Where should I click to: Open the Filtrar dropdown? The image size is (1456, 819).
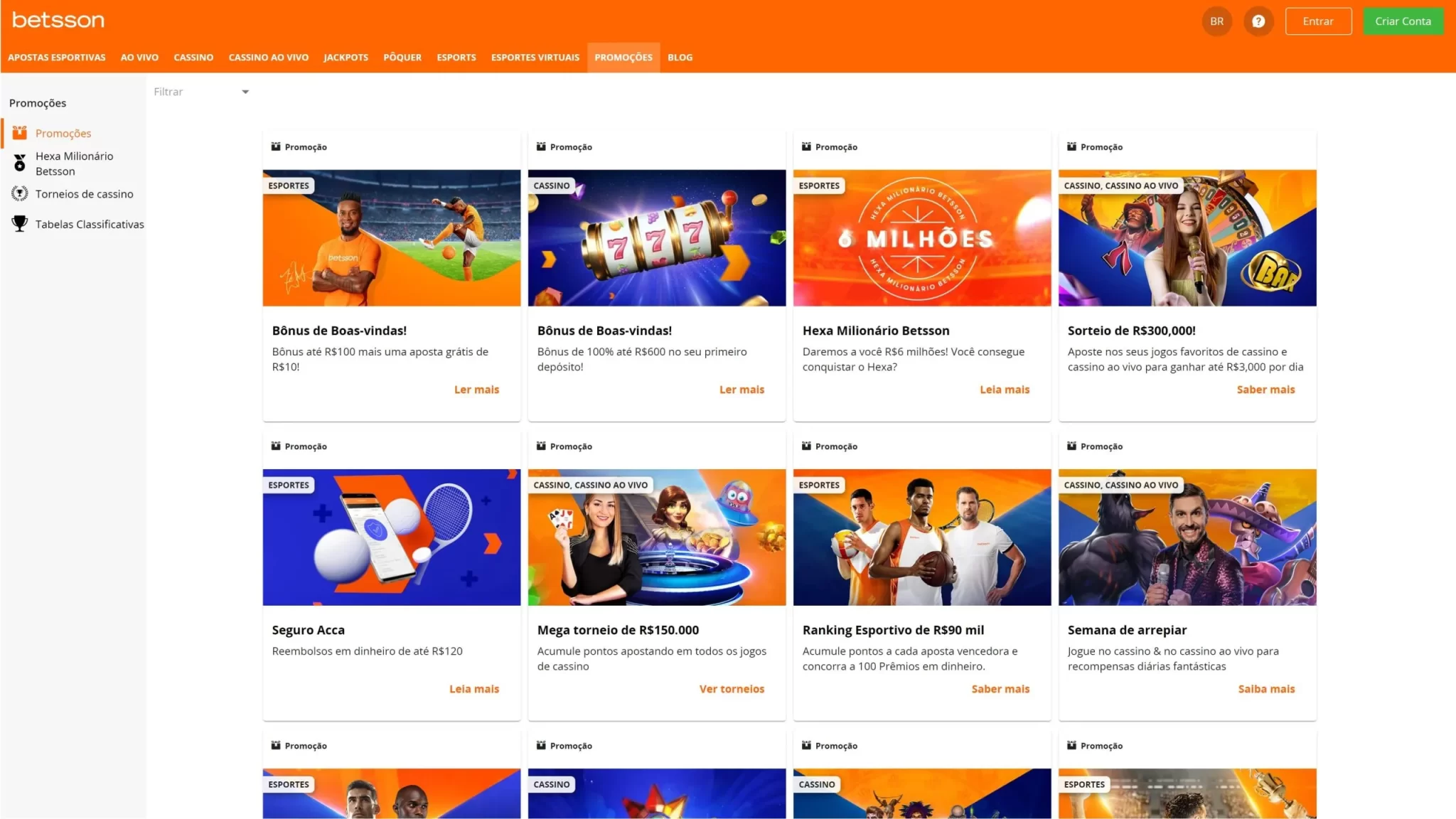click(x=201, y=92)
